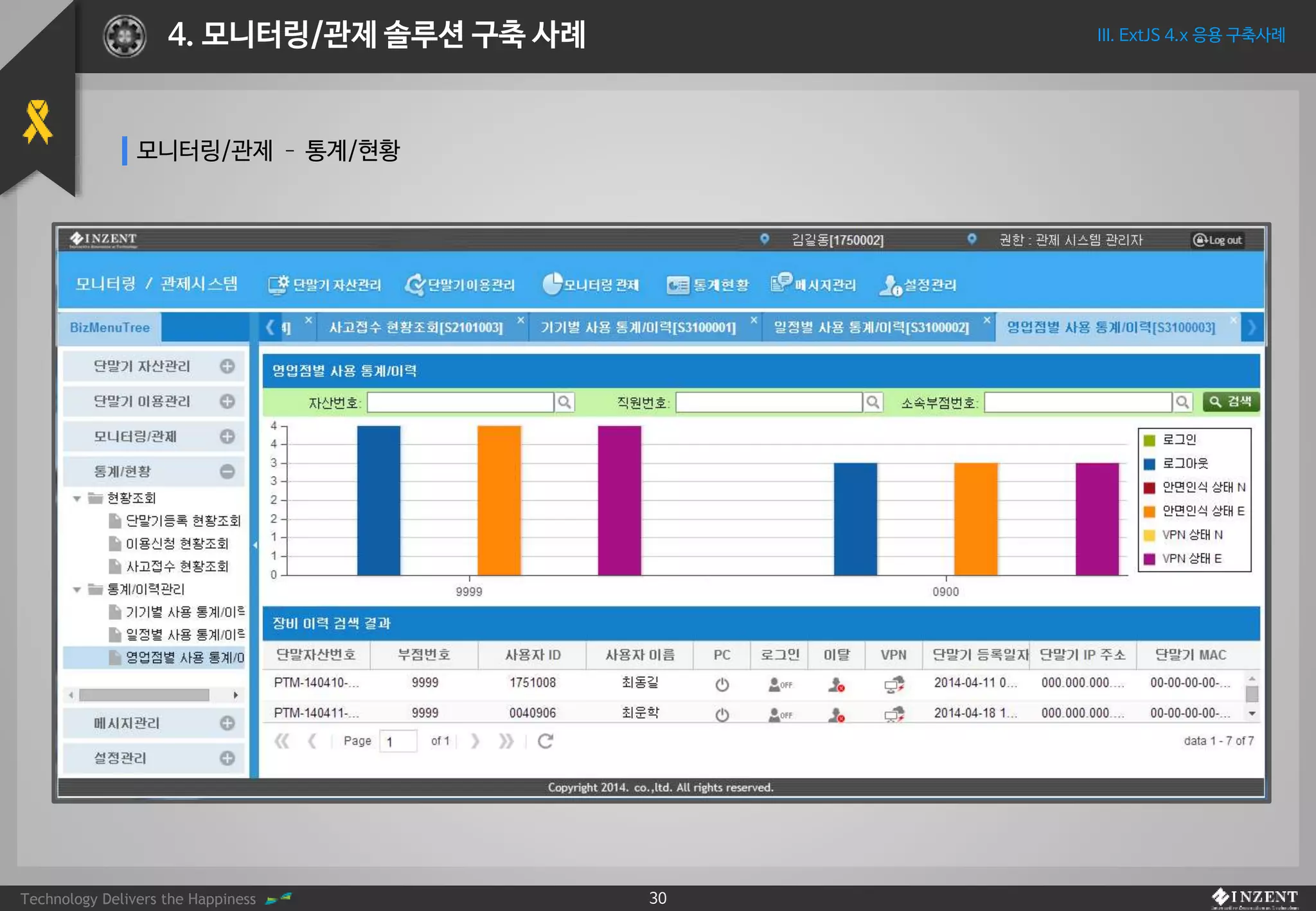Click PC power icon for 최운학

coord(722,715)
